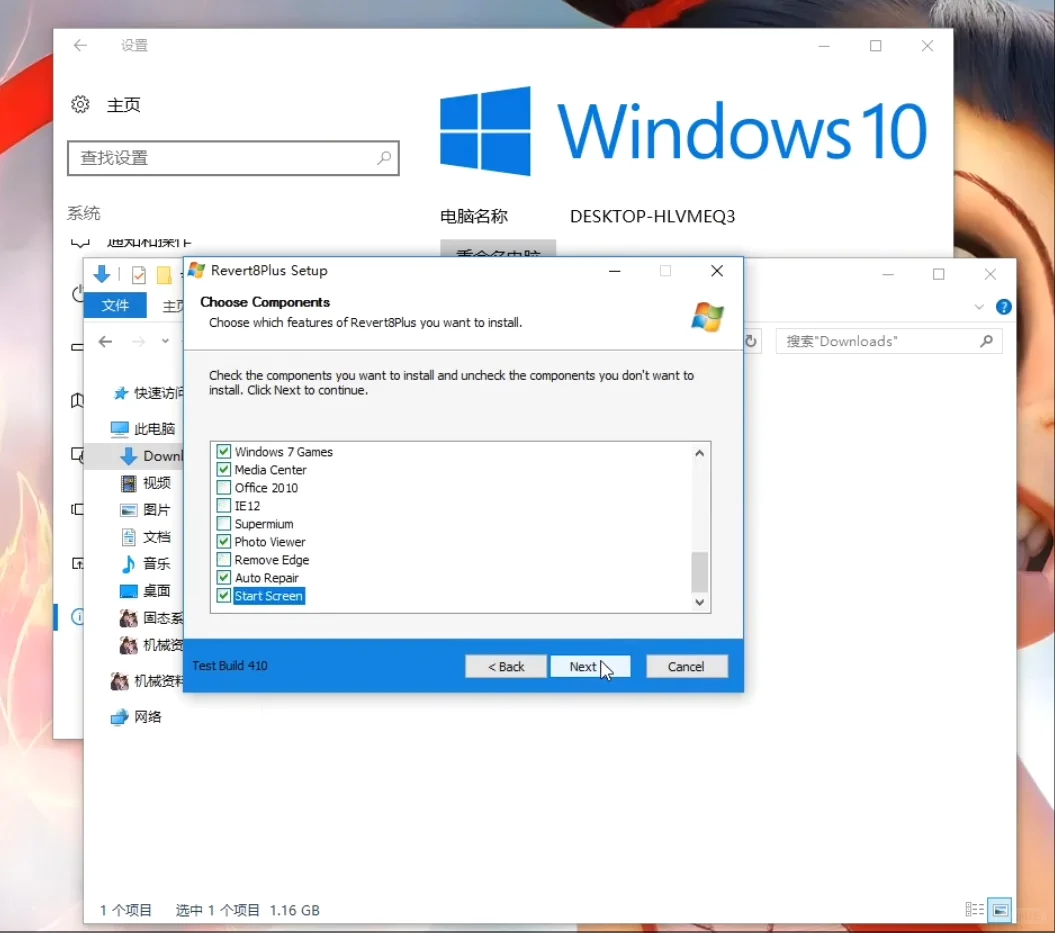Expand the recent locations dropdown arrow
The image size is (1055, 933).
pyautogui.click(x=163, y=341)
